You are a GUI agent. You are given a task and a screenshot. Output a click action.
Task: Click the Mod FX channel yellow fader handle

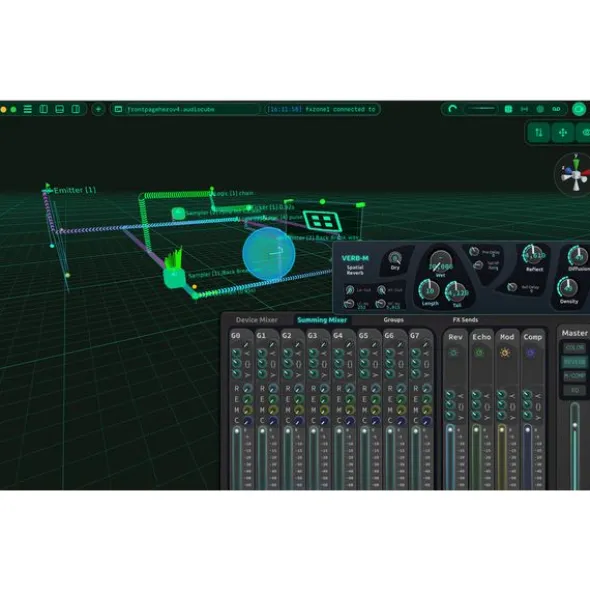(502, 429)
